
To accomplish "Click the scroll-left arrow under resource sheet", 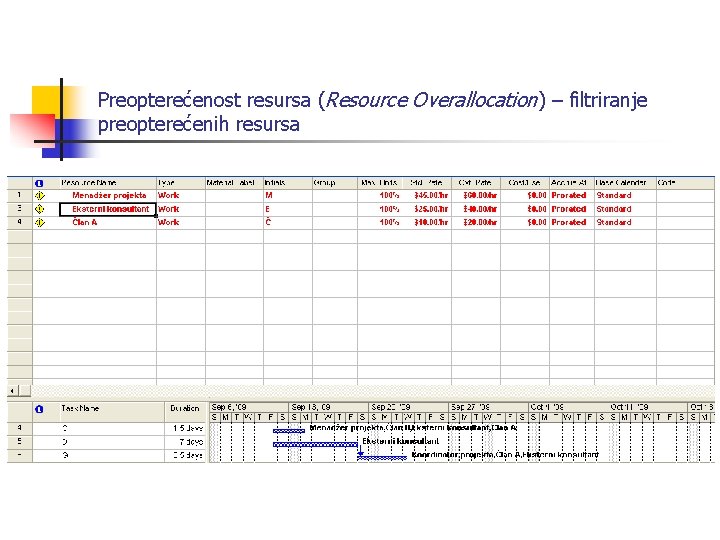I will pyautogui.click(x=12, y=391).
